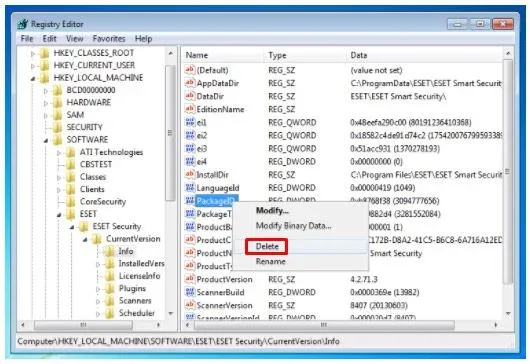Click the Registry Editor title bar icon
Viewport: 530px width, 364px height.
coord(23,24)
